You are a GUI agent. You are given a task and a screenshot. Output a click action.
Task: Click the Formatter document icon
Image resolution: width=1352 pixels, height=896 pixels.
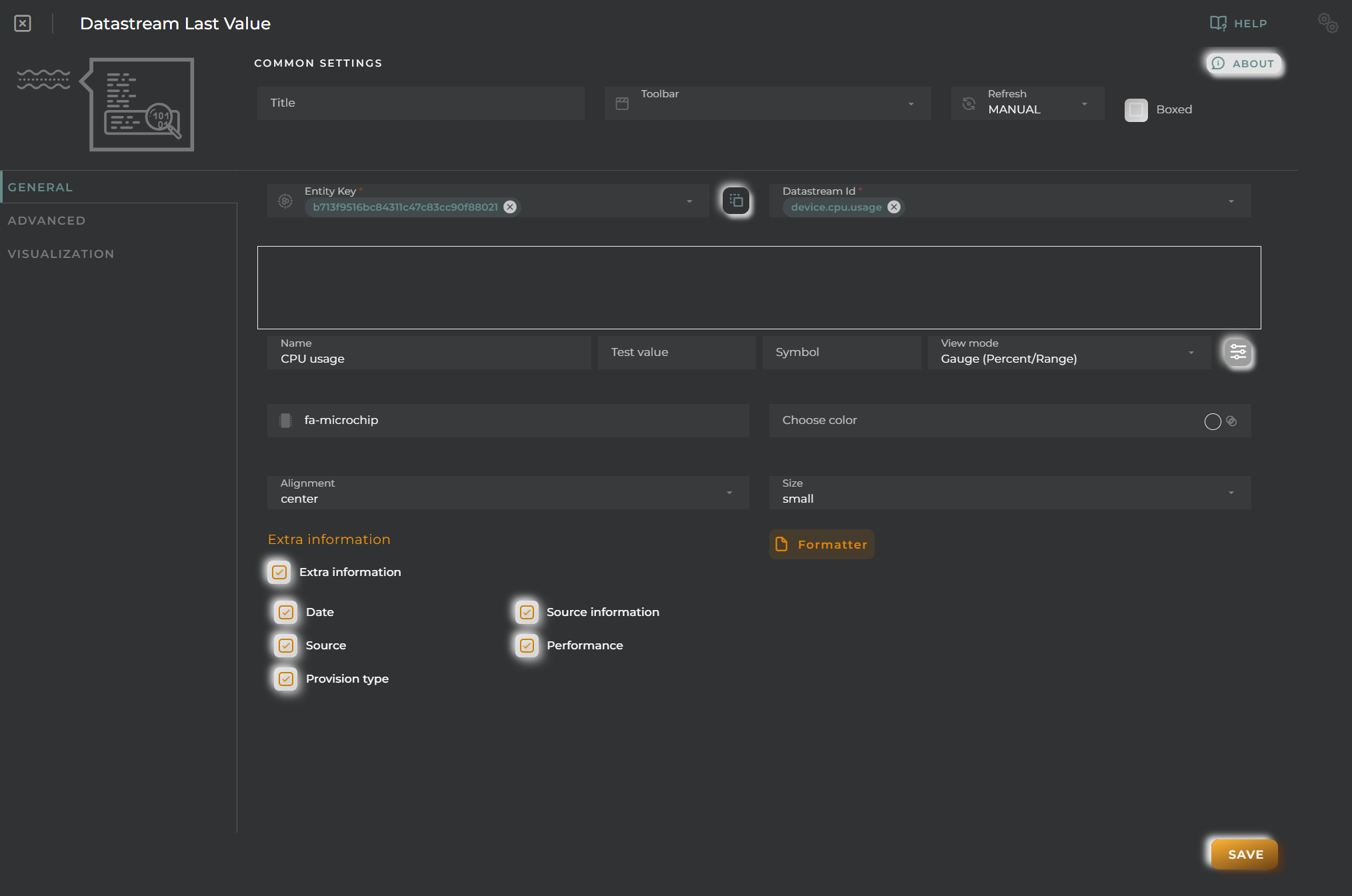782,545
